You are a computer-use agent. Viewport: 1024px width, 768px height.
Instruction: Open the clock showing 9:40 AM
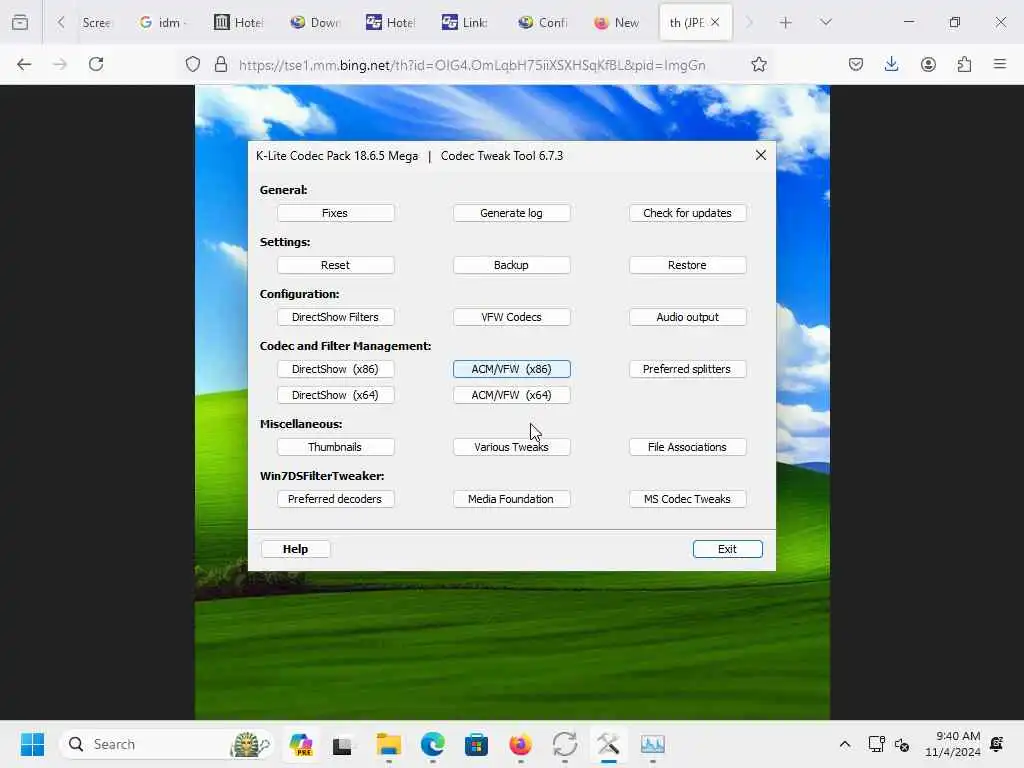click(953, 744)
